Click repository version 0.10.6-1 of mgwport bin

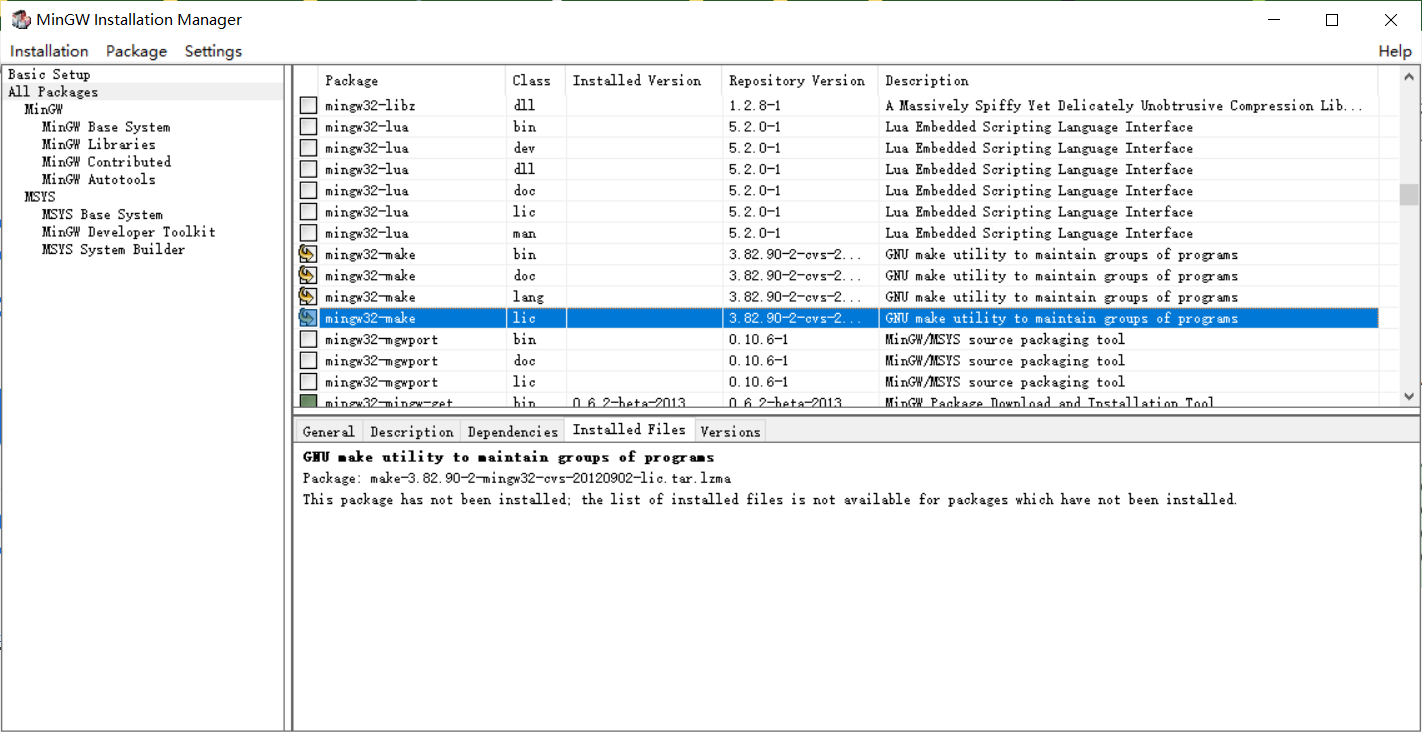click(758, 339)
